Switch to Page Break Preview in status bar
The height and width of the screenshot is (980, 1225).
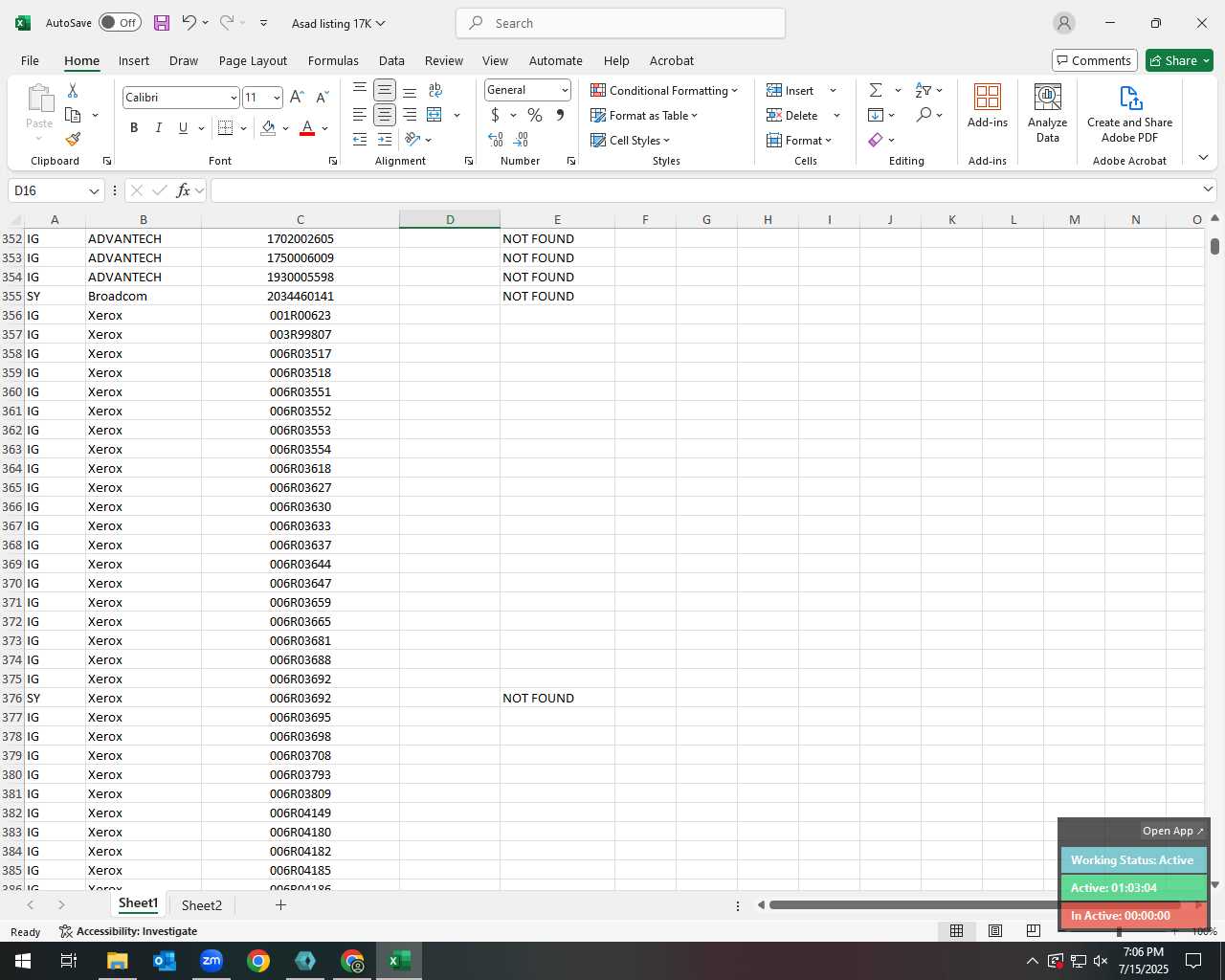1034,930
